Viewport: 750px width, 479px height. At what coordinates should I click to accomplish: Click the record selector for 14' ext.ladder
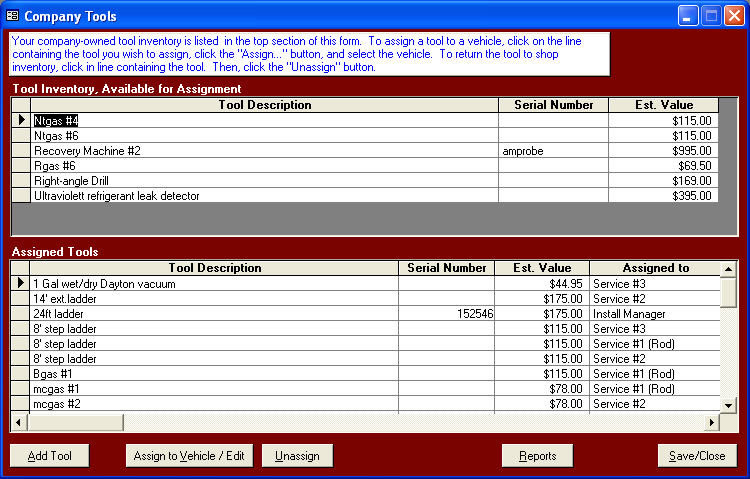pos(20,299)
